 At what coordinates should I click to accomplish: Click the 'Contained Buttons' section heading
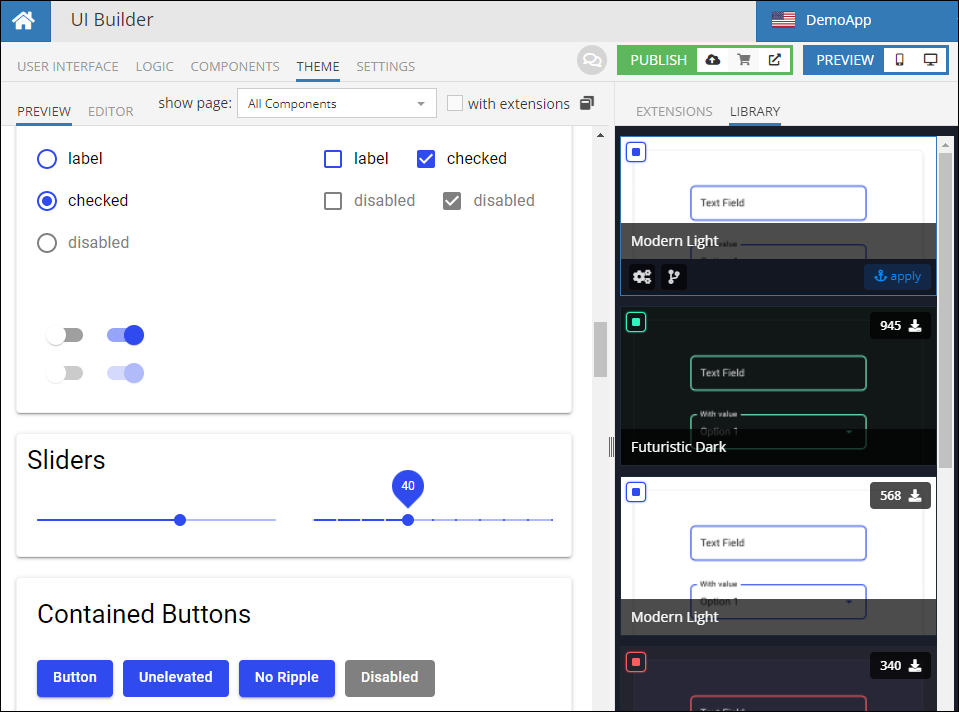[144, 614]
